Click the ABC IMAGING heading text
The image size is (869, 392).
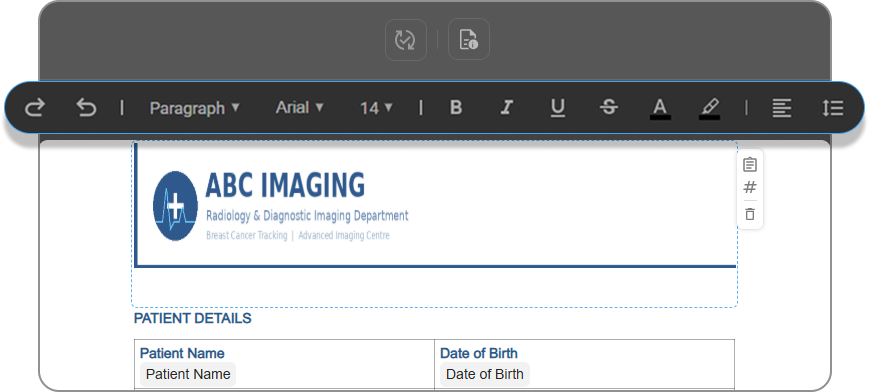click(285, 185)
